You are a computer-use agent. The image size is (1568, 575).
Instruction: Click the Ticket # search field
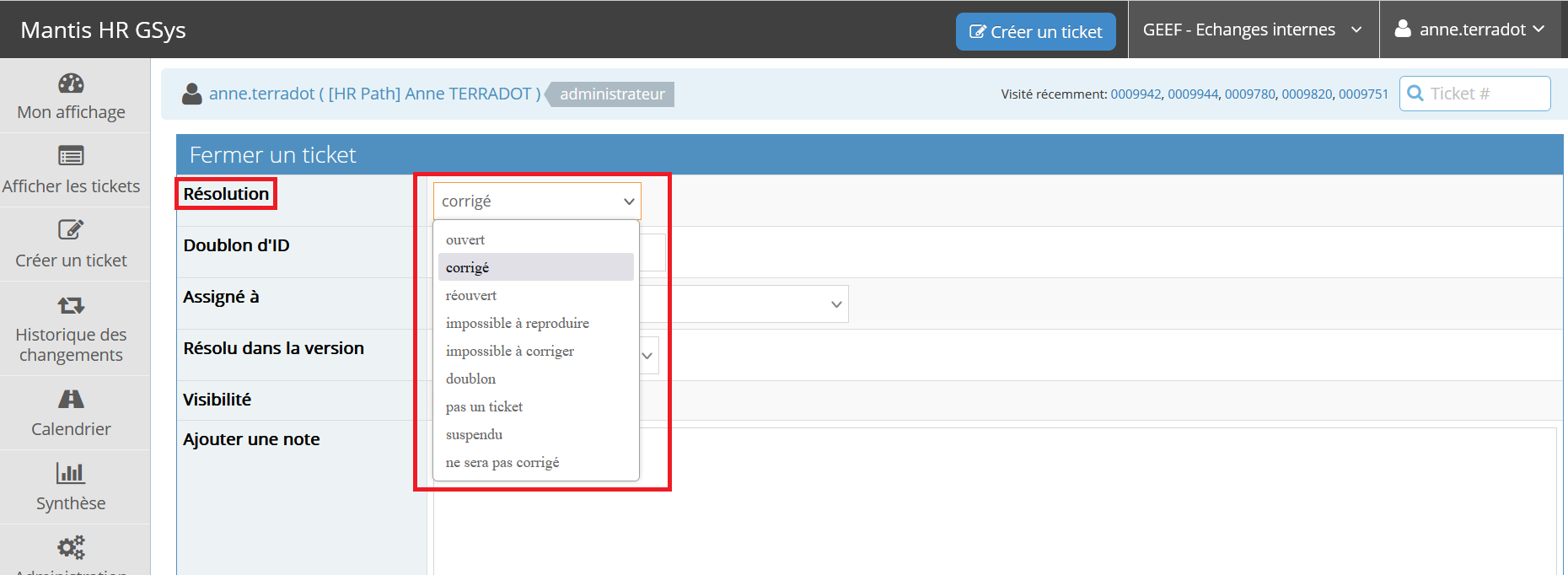(1484, 94)
